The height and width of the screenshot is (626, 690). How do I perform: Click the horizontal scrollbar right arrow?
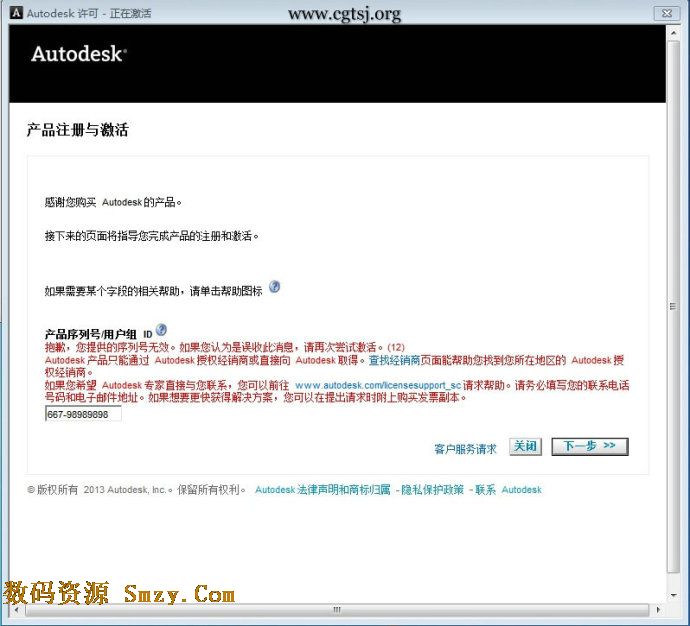(658, 610)
